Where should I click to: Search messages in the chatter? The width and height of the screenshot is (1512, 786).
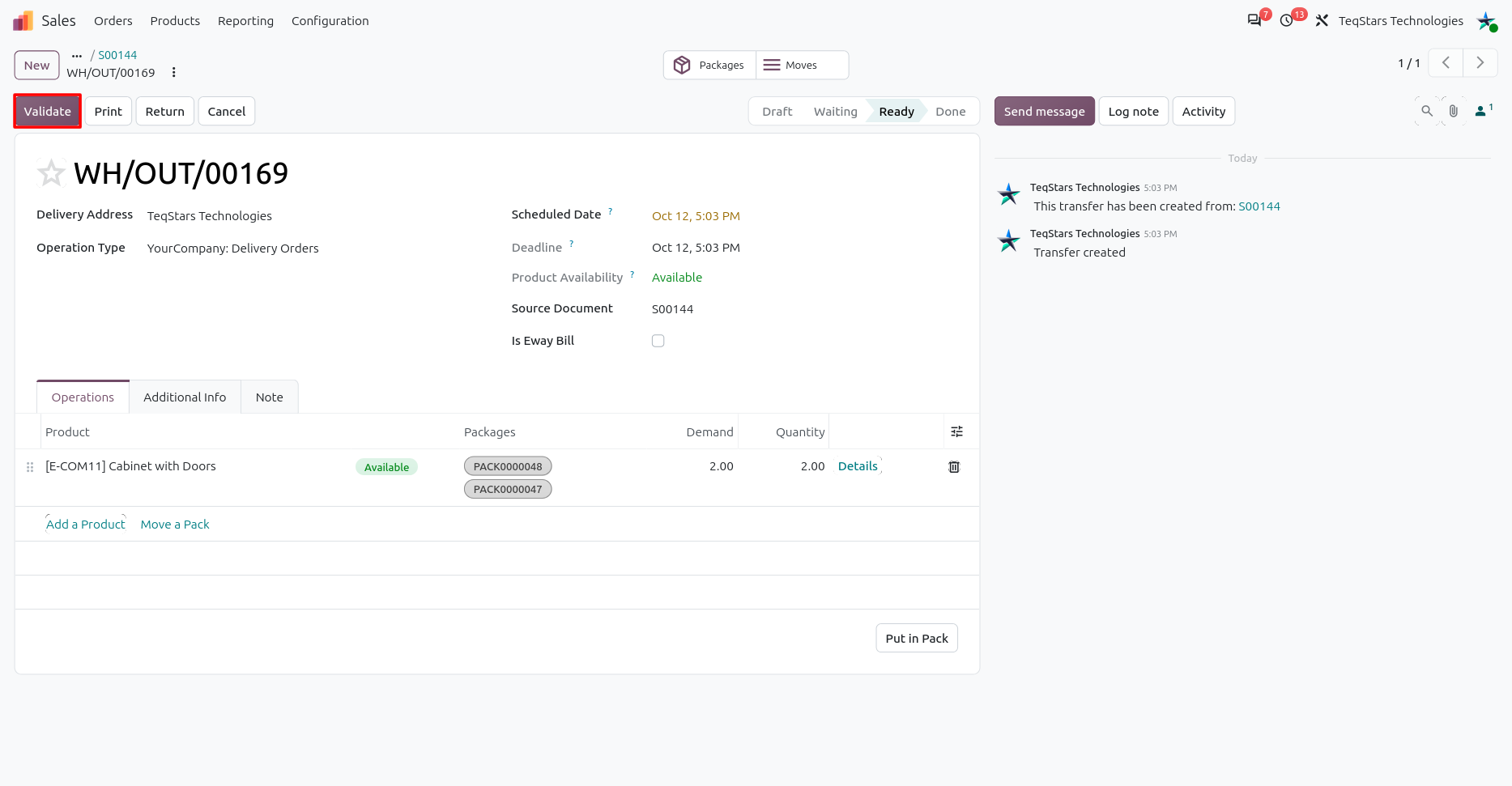(1427, 111)
